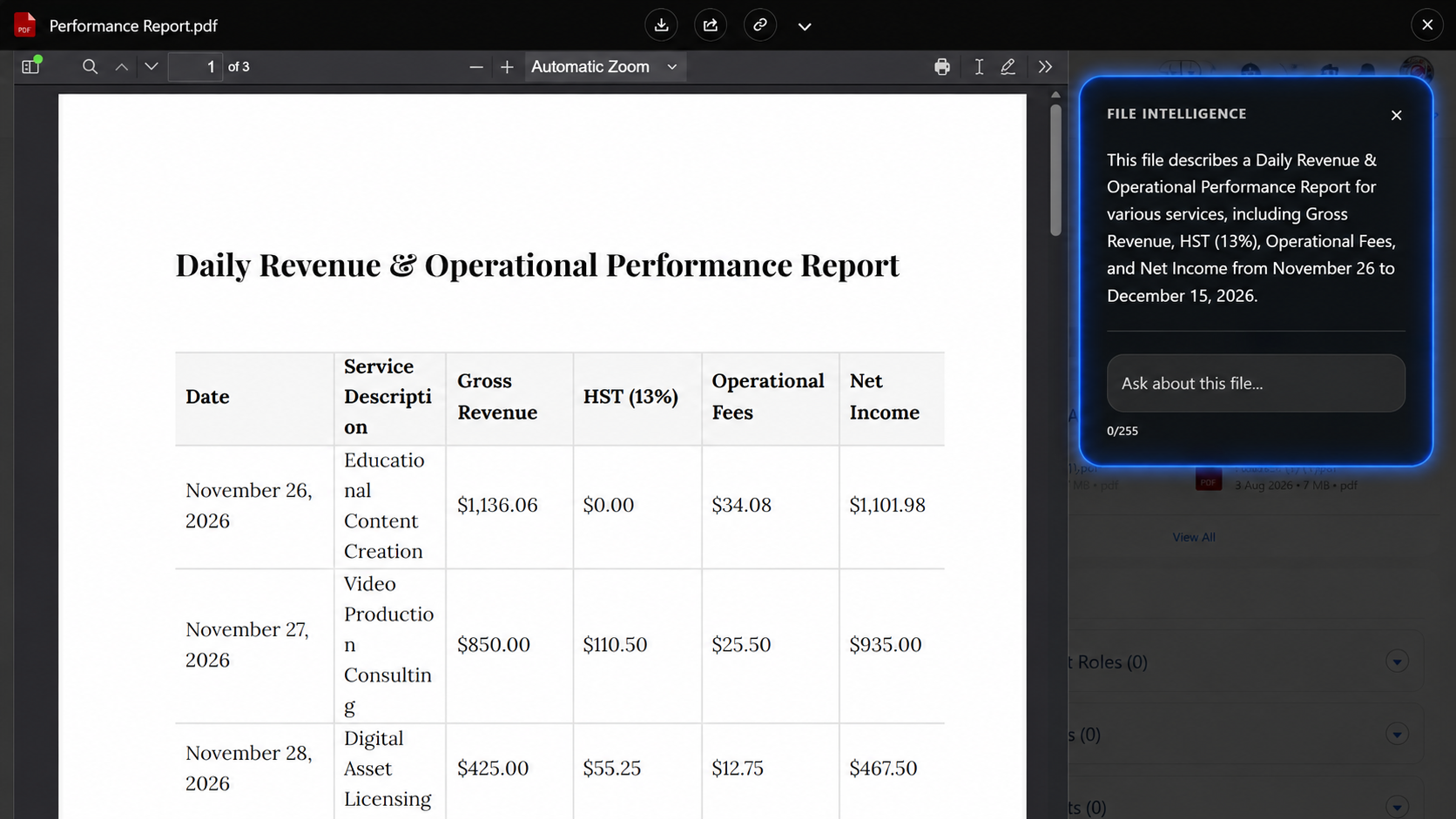This screenshot has width=1456, height=819.
Task: Open the tools overflow menu
Action: pos(1045,66)
